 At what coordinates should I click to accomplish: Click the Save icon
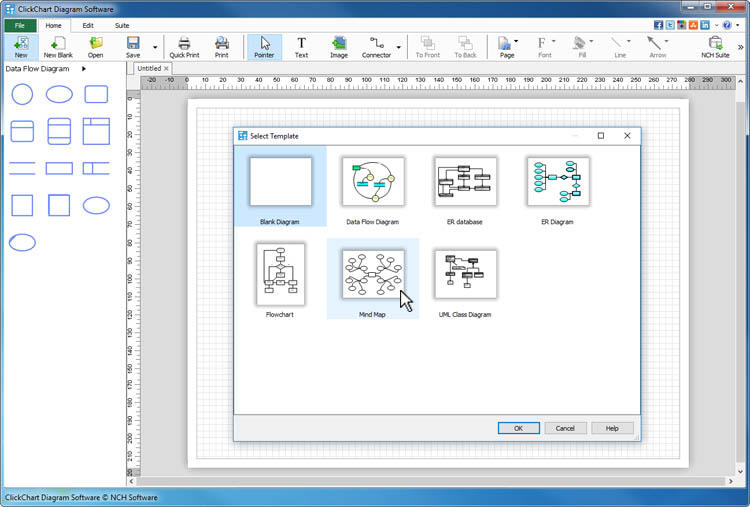(133, 47)
